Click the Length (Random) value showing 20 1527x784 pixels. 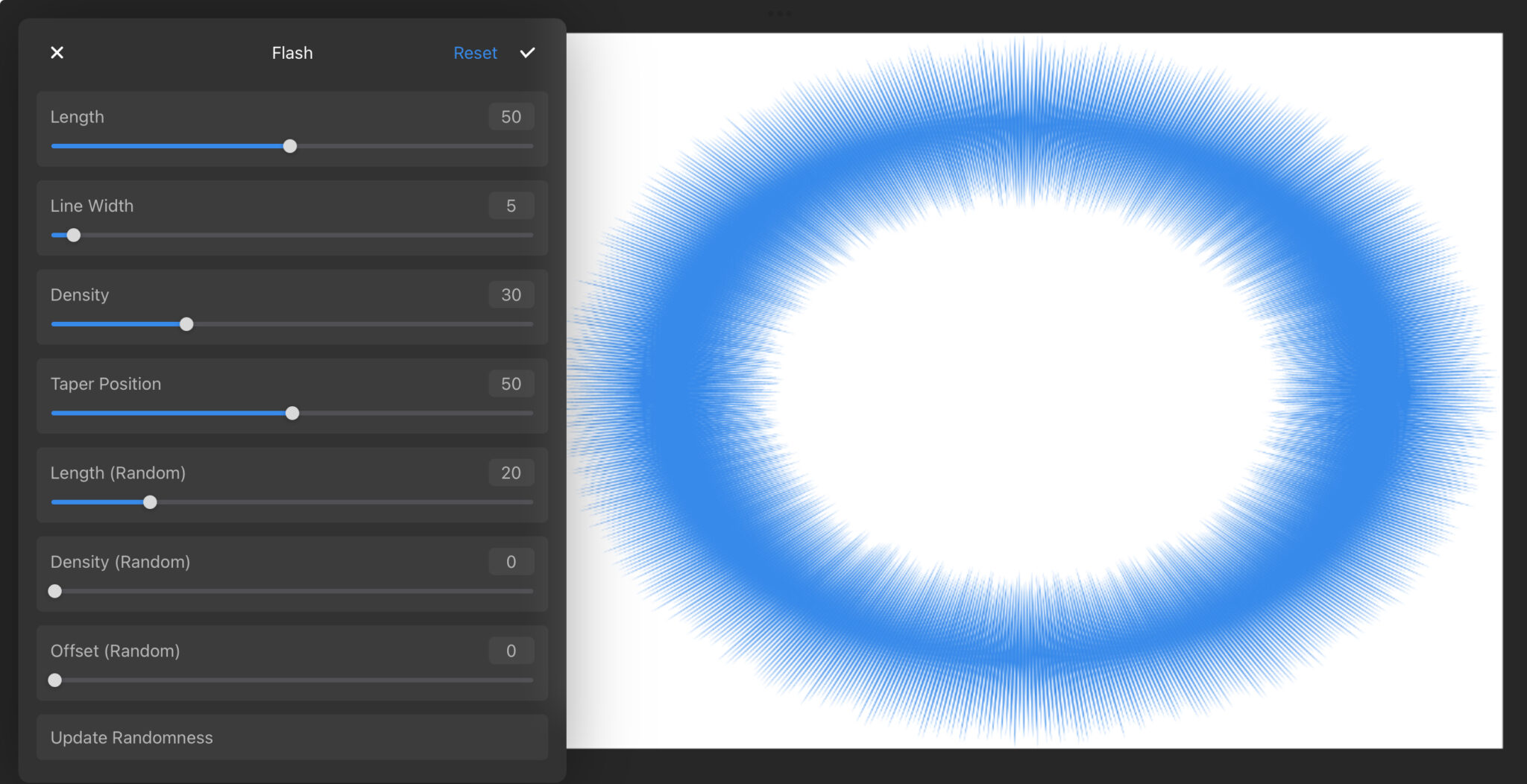(511, 472)
